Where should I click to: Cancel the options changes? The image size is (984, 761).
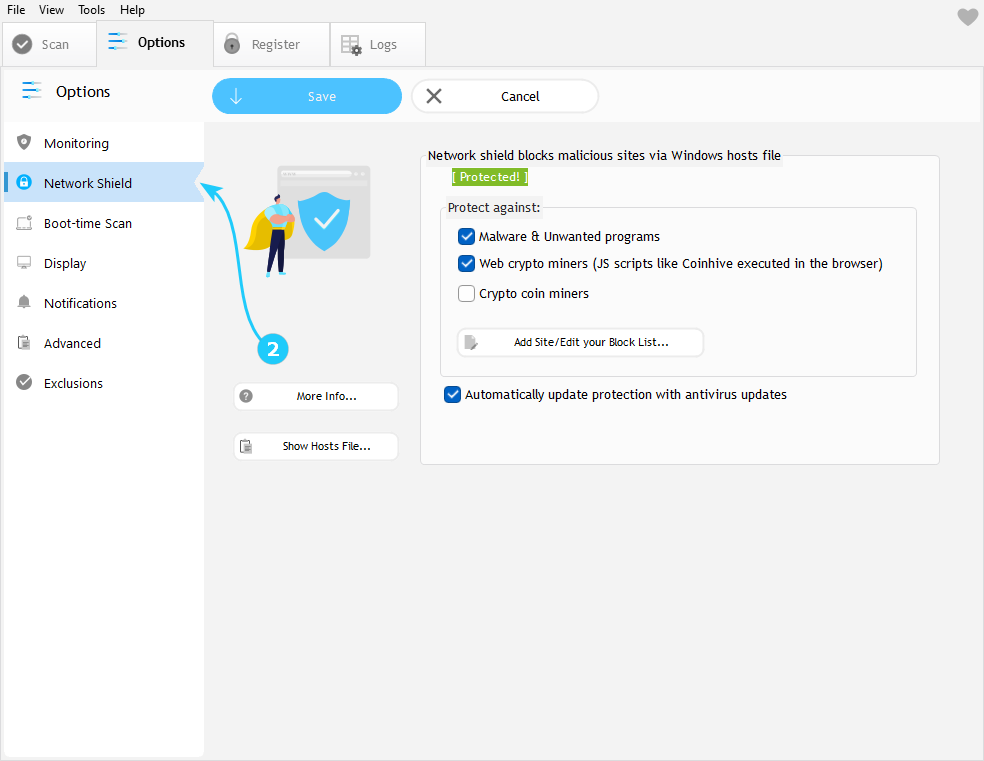coord(505,97)
